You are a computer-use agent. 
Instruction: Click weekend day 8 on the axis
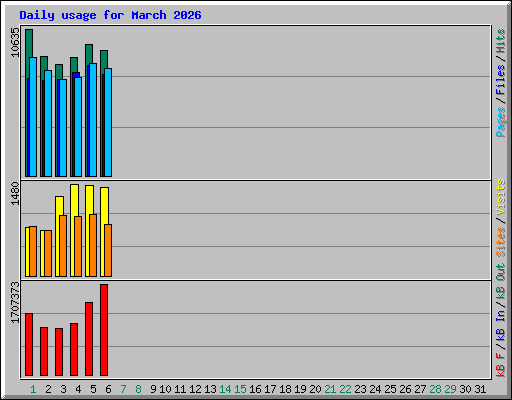138,389
